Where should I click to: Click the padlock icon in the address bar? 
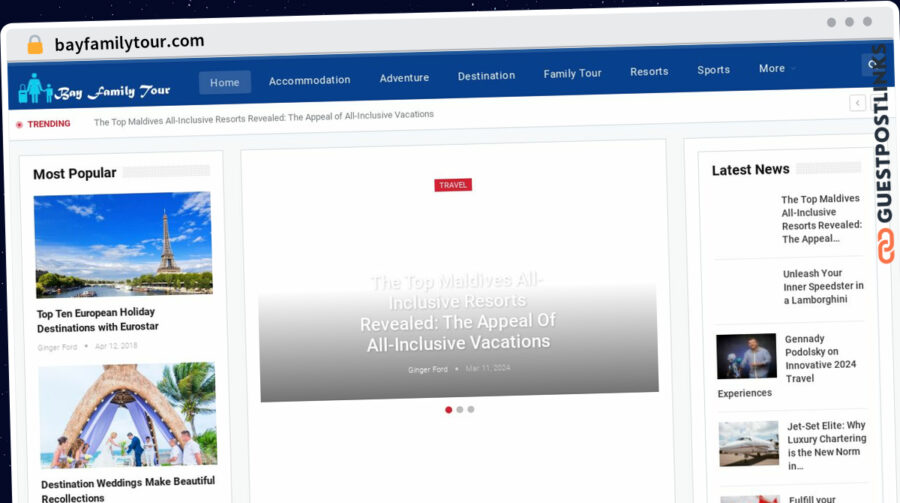(x=35, y=44)
